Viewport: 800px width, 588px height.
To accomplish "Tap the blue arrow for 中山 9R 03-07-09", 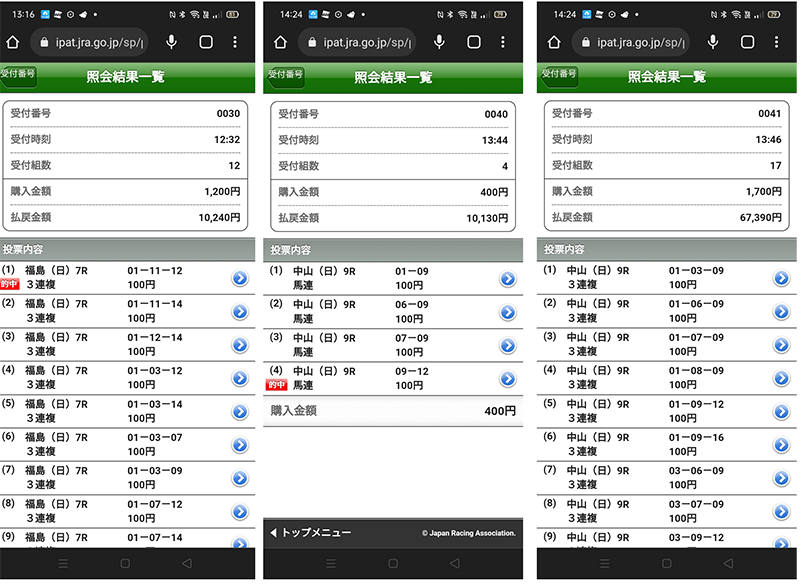I will 781,512.
